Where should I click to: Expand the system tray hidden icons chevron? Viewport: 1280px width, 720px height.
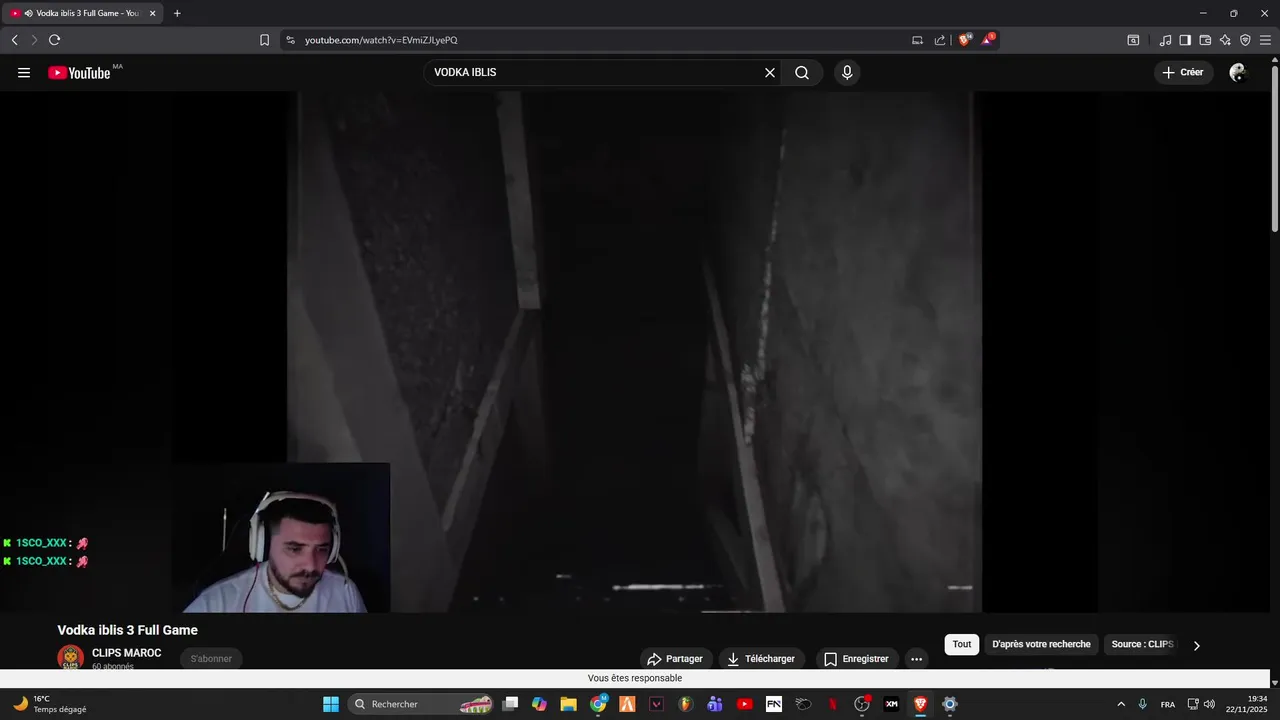coord(1120,704)
